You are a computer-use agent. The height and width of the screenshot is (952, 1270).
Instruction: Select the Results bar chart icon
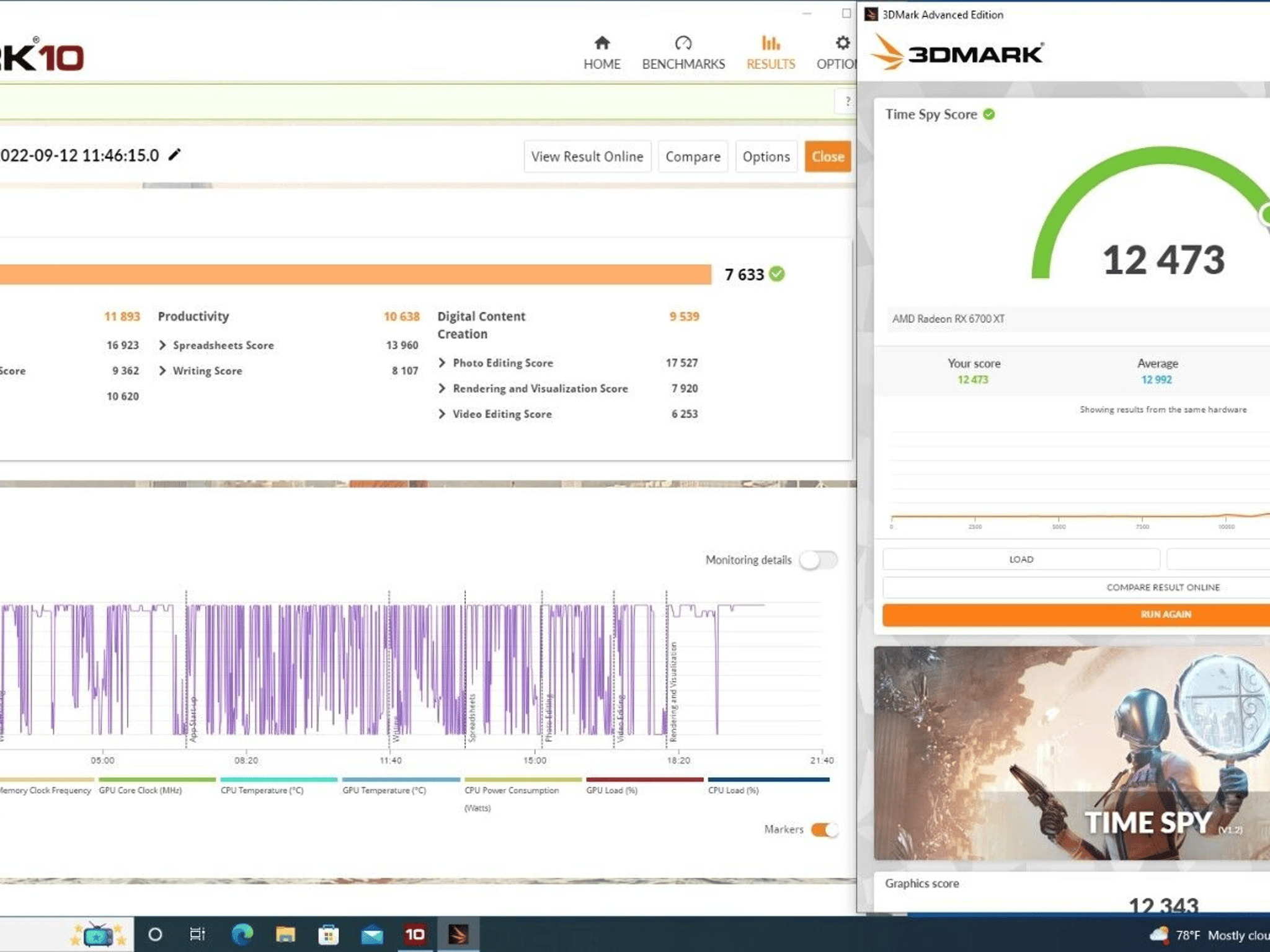click(x=770, y=43)
